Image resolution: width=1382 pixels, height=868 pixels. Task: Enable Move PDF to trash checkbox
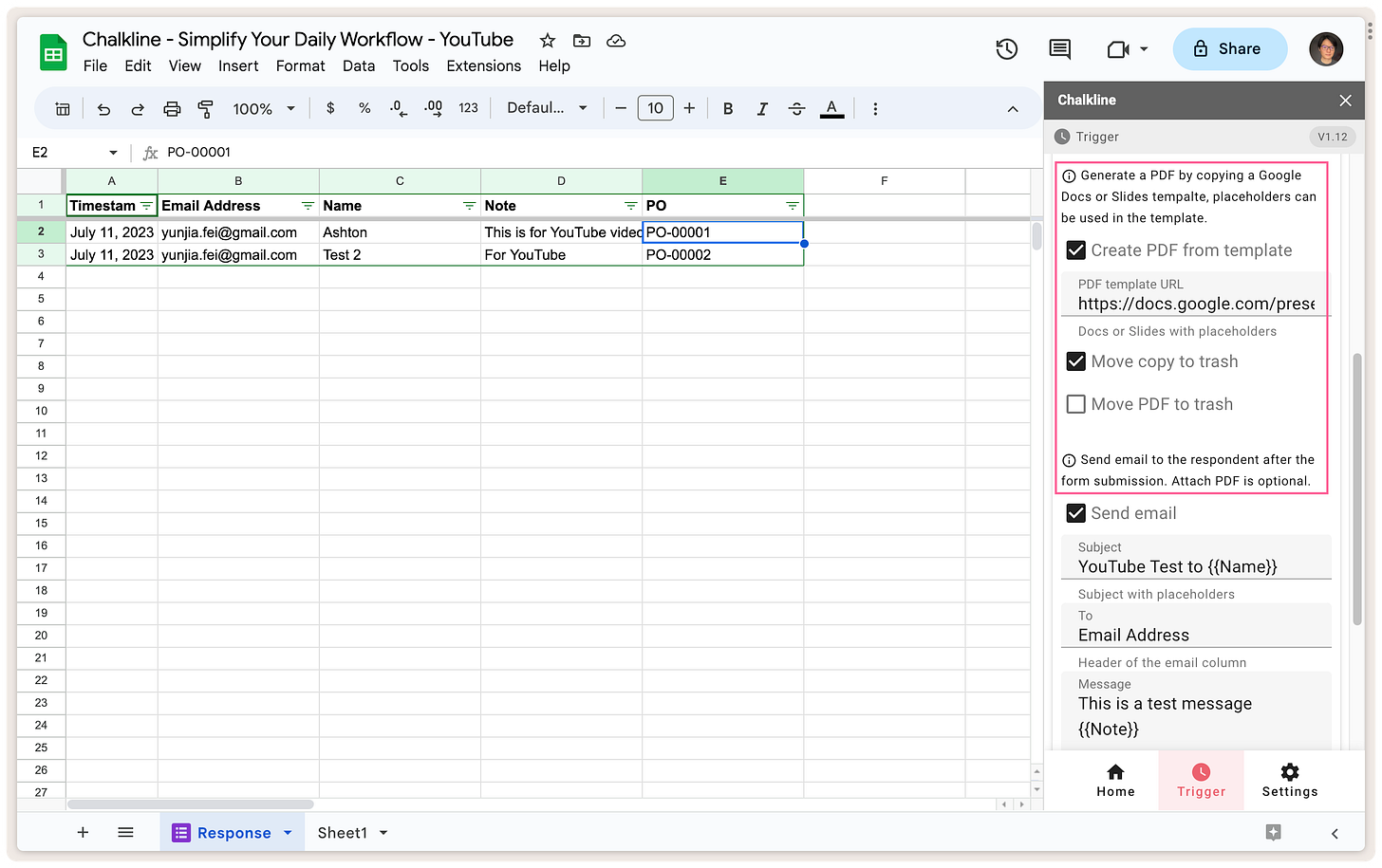point(1076,404)
